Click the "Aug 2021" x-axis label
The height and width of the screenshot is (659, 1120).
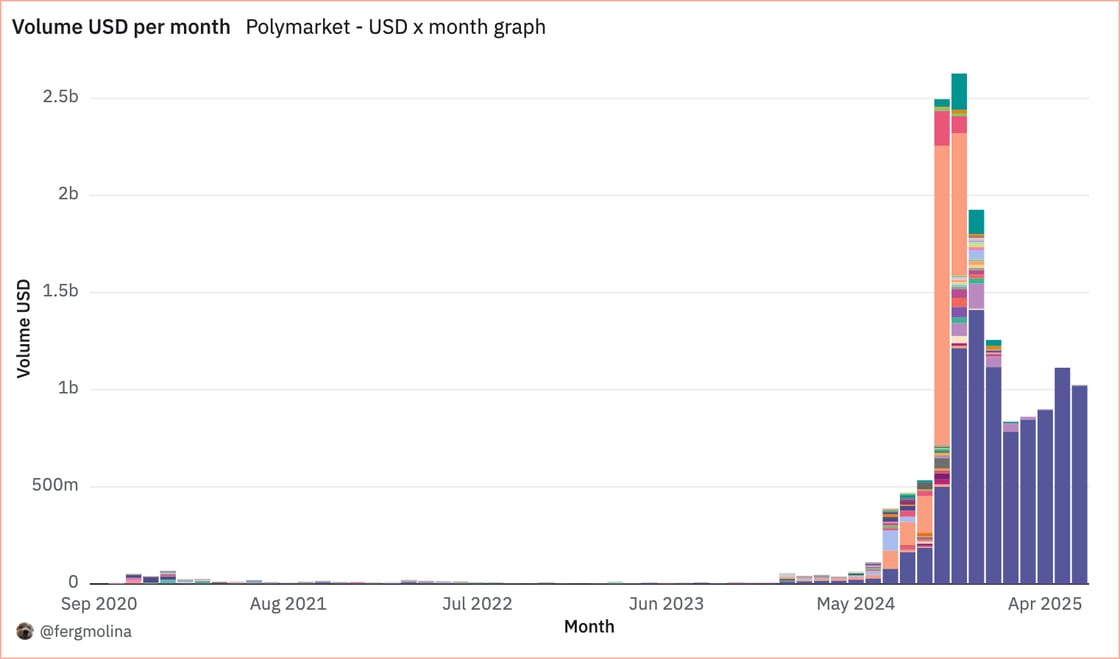(x=288, y=604)
